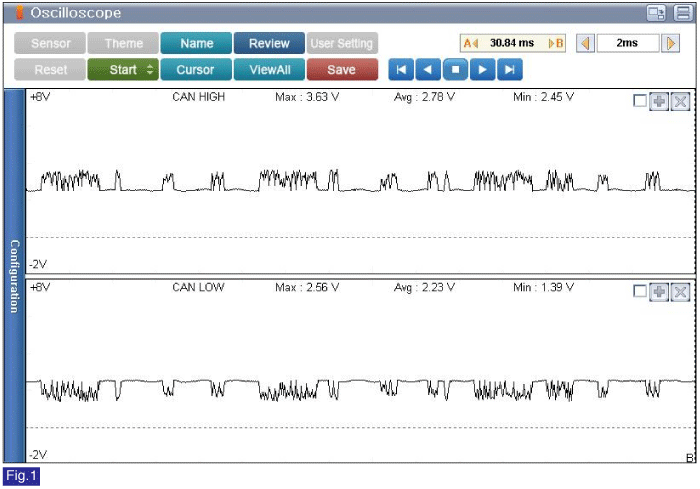Open the Configuration side panel

14,276
